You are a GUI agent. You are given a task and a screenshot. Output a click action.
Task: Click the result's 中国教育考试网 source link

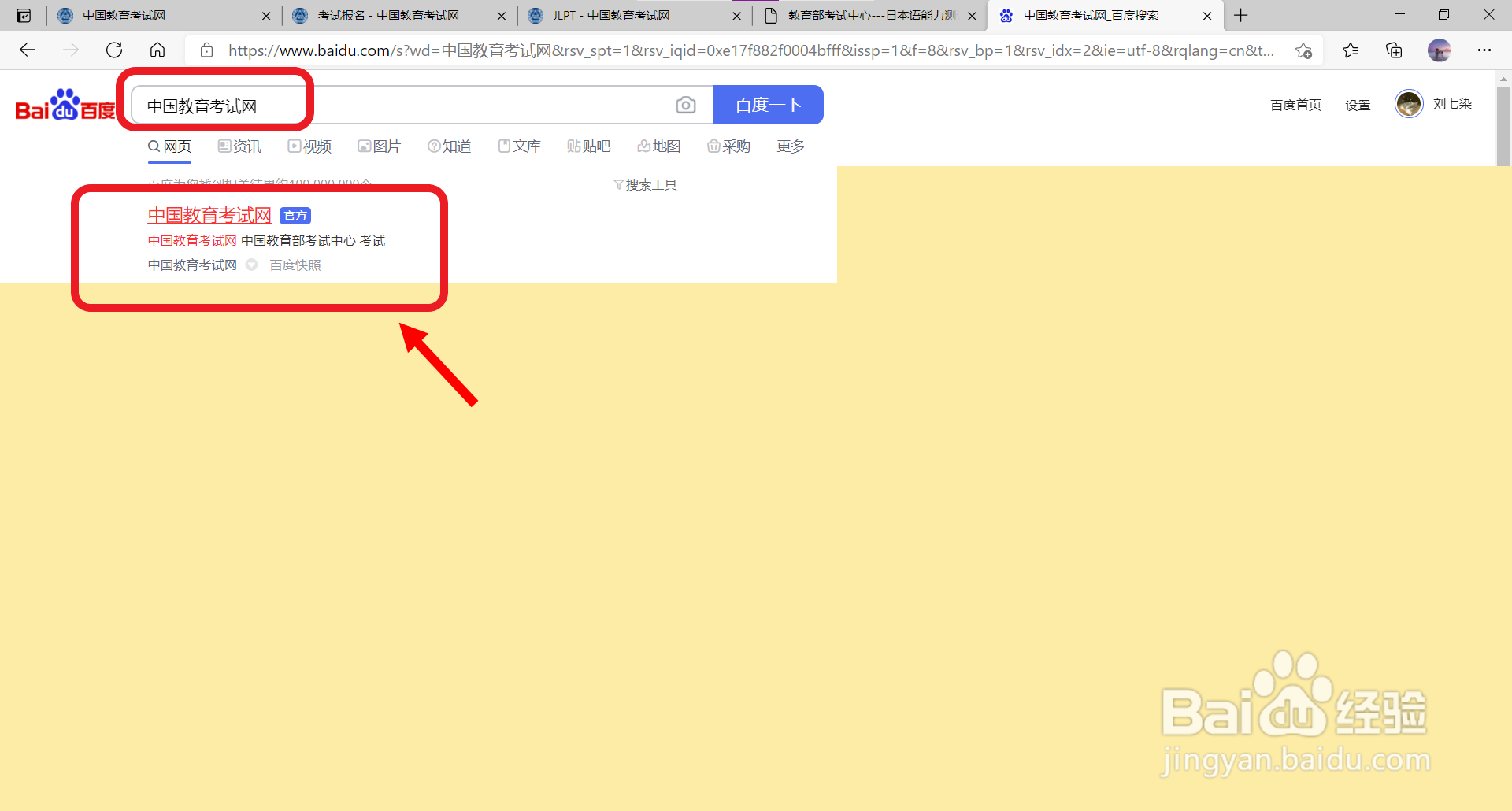pyautogui.click(x=192, y=265)
